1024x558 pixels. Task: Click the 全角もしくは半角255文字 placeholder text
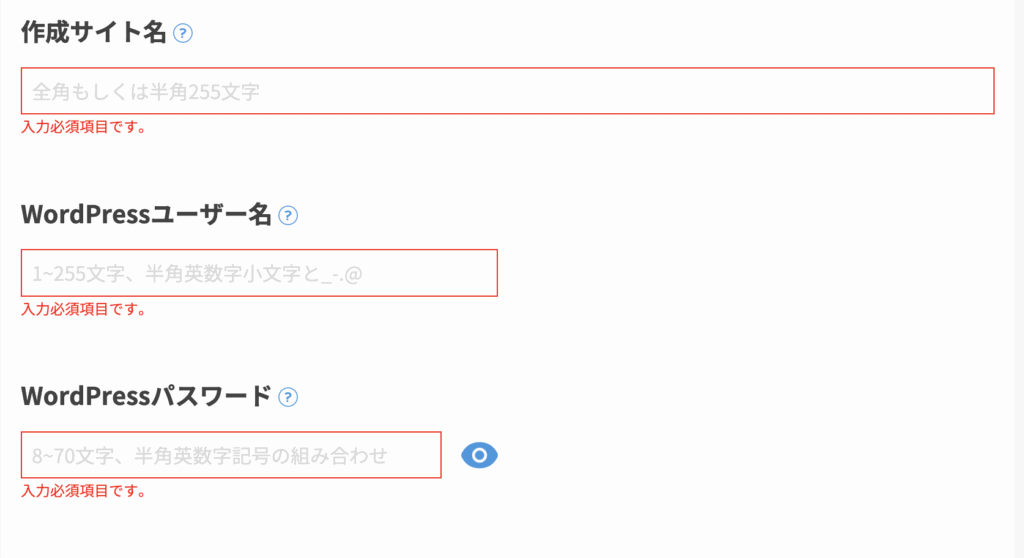click(x=146, y=92)
